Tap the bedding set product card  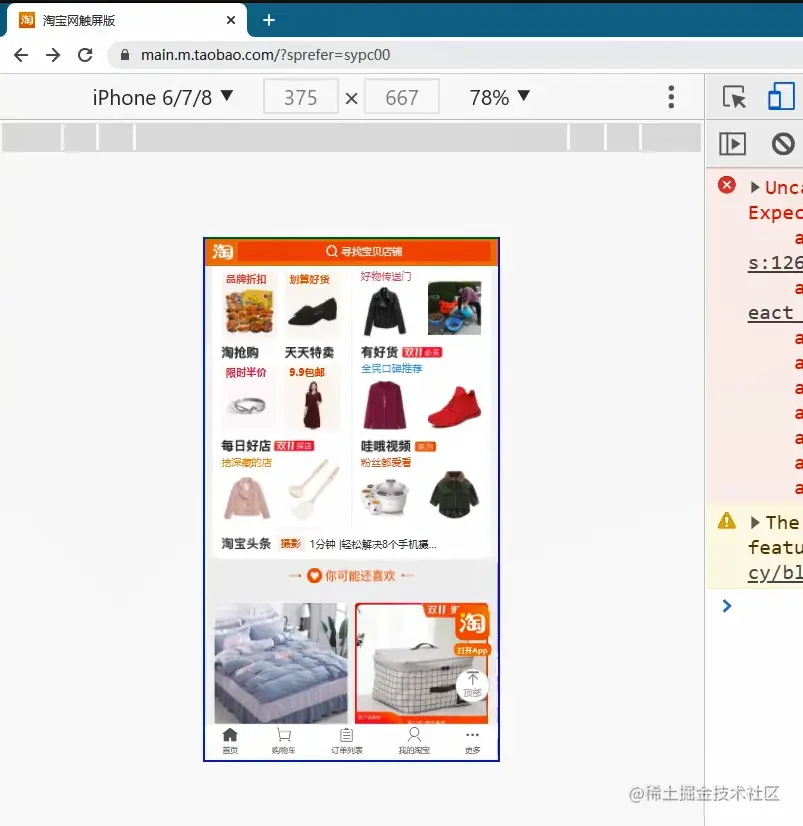281,663
